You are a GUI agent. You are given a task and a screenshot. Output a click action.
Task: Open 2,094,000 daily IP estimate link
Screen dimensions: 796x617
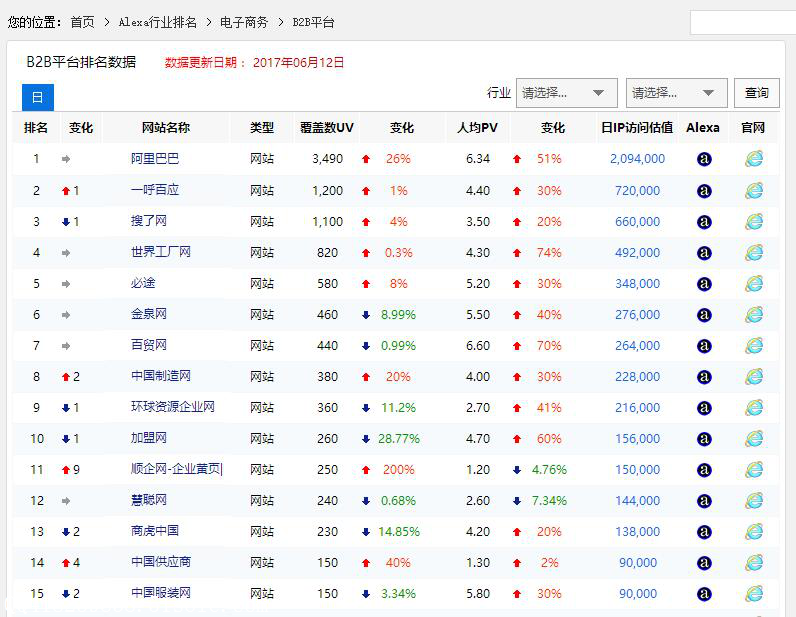point(637,159)
